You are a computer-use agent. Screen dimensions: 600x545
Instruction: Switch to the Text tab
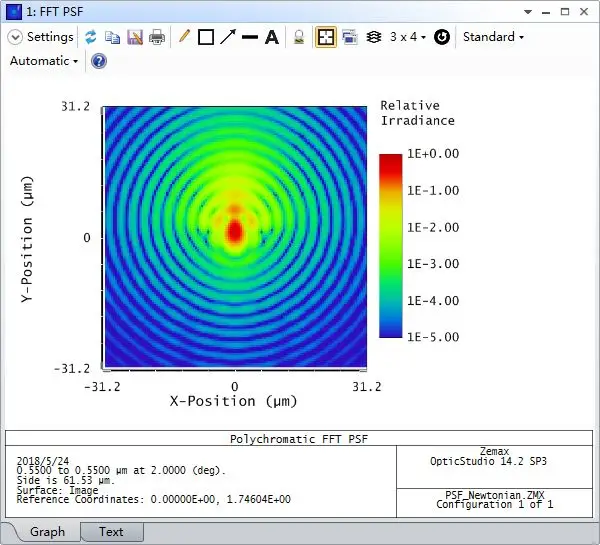(x=111, y=532)
